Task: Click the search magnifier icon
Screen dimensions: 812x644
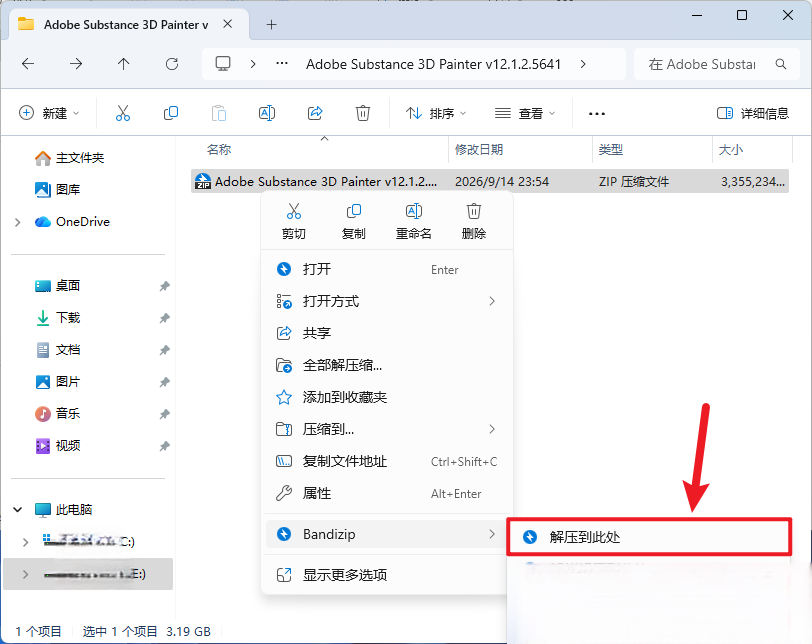Action: [x=781, y=64]
